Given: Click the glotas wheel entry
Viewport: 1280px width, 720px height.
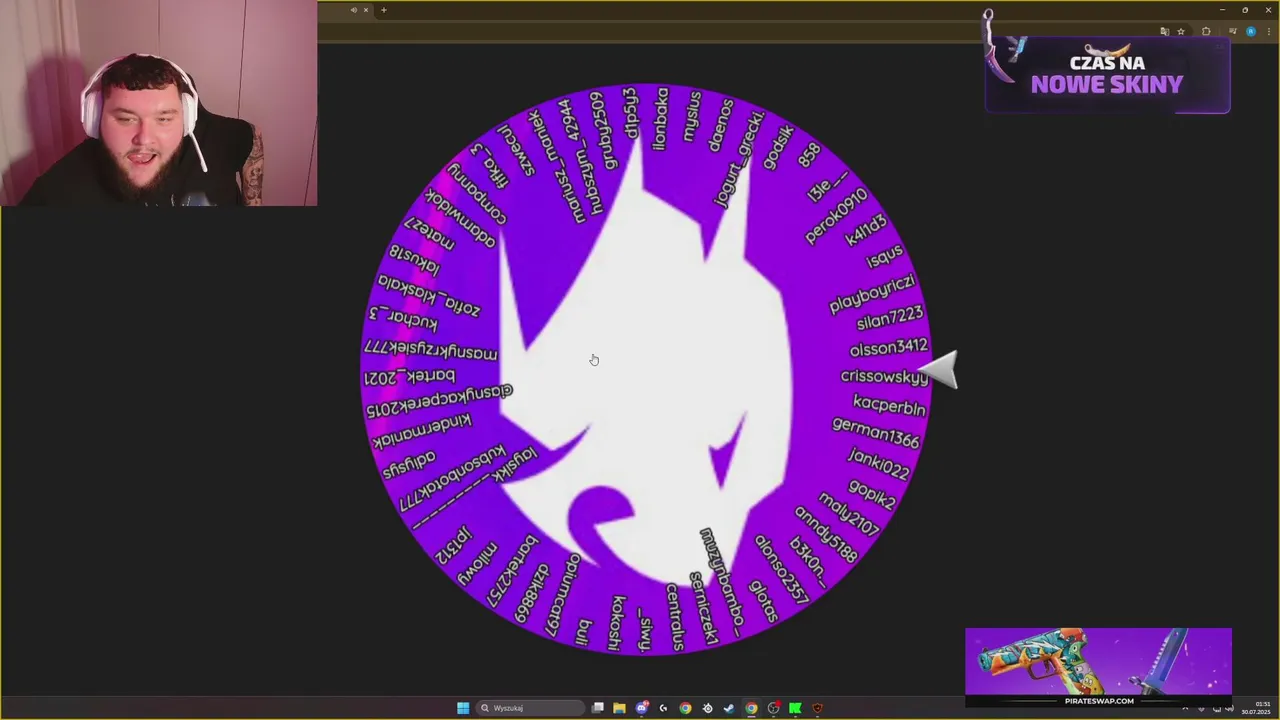Looking at the screenshot, I should tap(763, 600).
